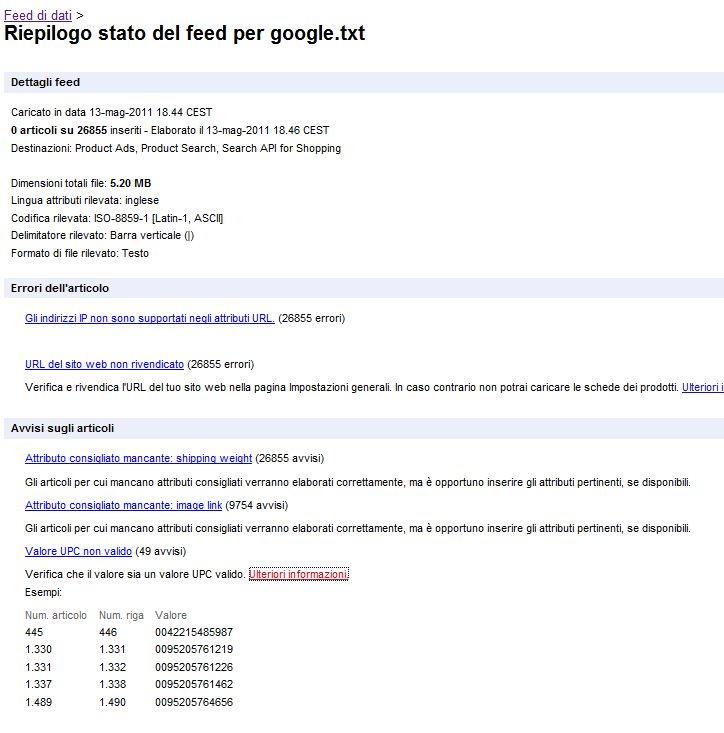Click article number '1.337' cell
The height and width of the screenshot is (733, 724).
[x=38, y=684]
